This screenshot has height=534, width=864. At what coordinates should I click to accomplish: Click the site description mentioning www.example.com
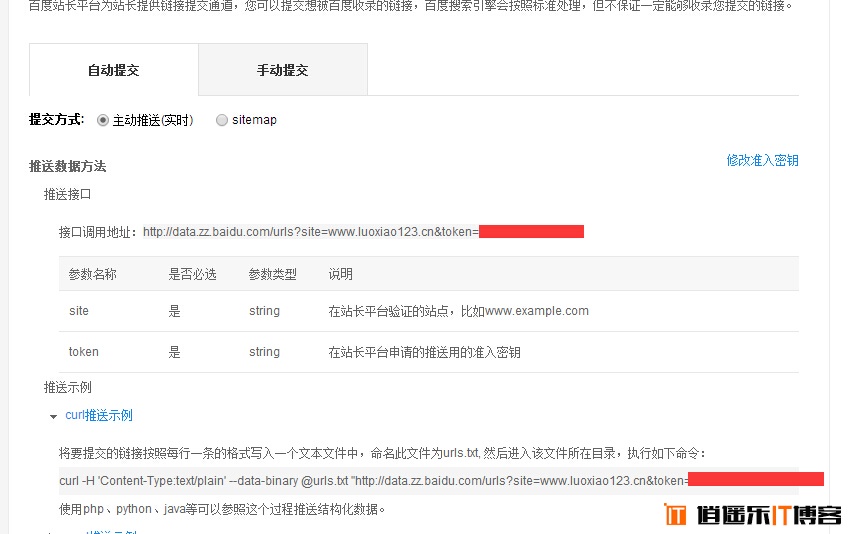458,311
